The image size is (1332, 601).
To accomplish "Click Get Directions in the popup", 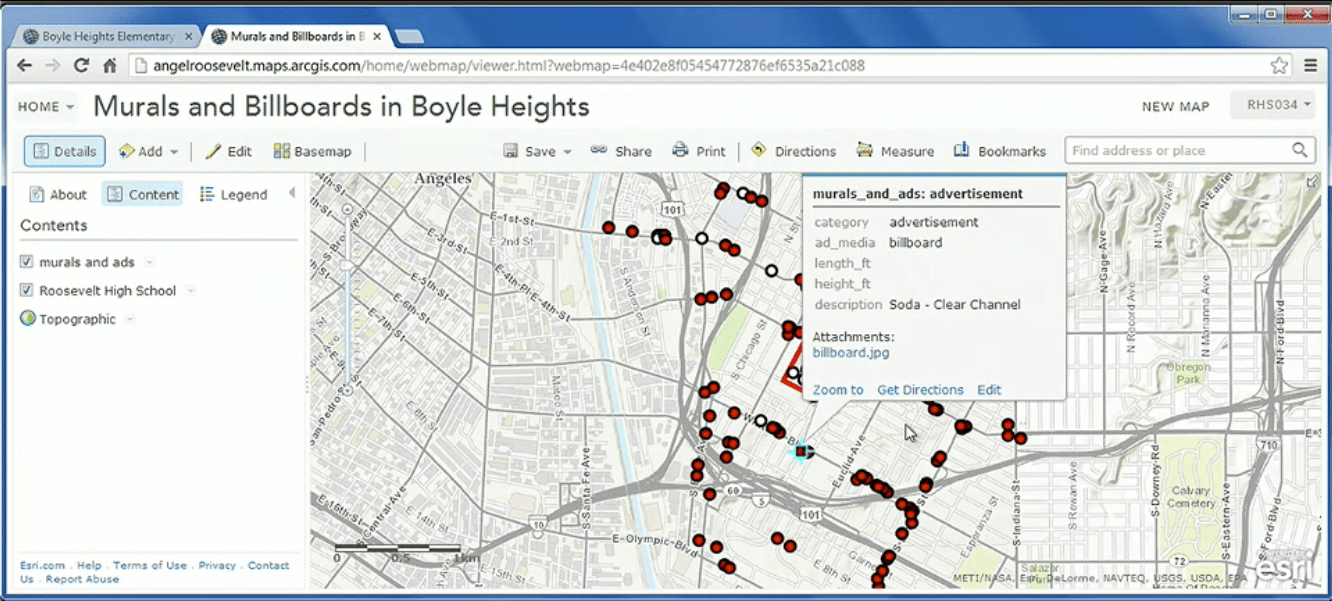I will coord(920,390).
